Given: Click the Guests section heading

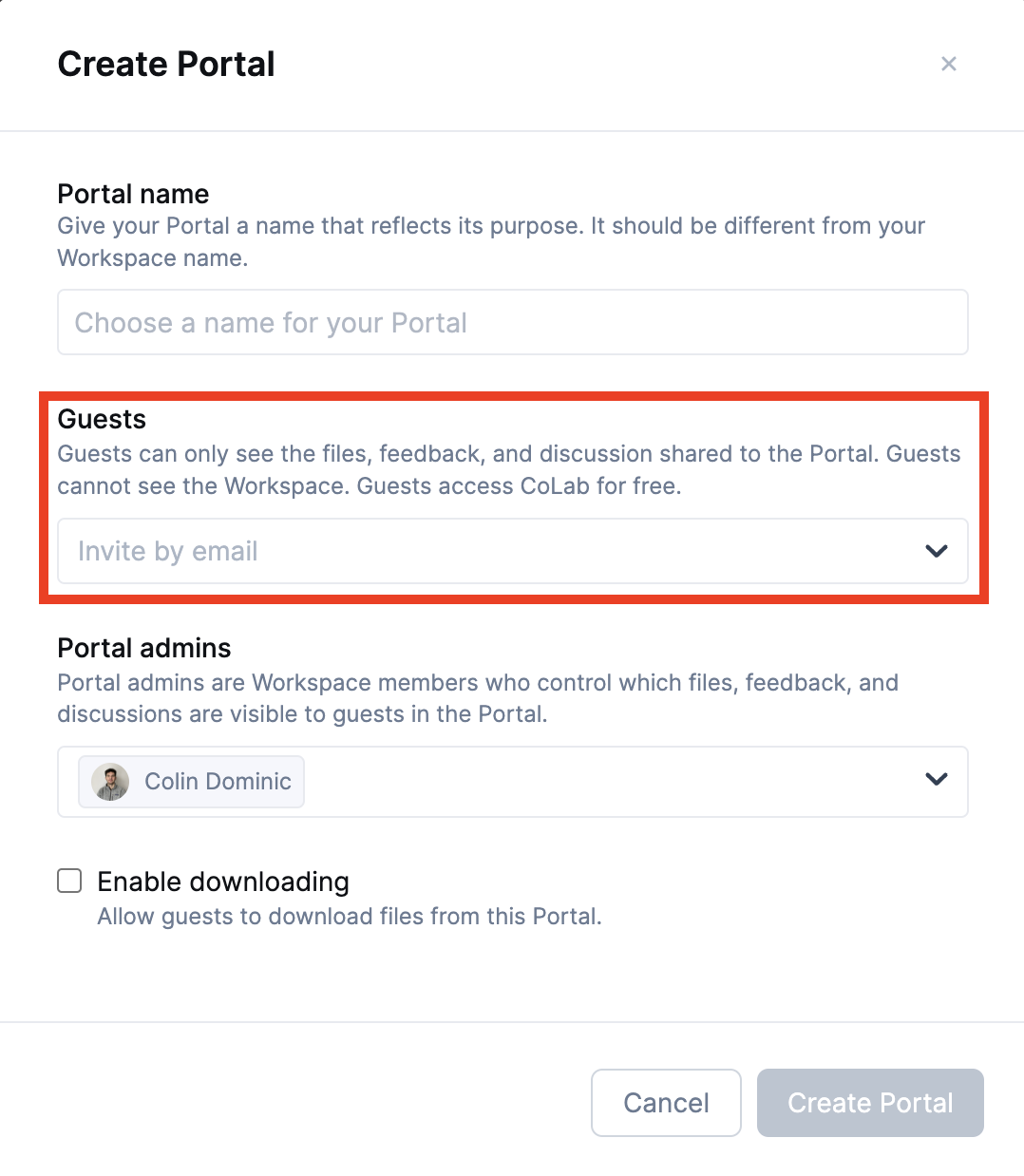Looking at the screenshot, I should click(102, 419).
